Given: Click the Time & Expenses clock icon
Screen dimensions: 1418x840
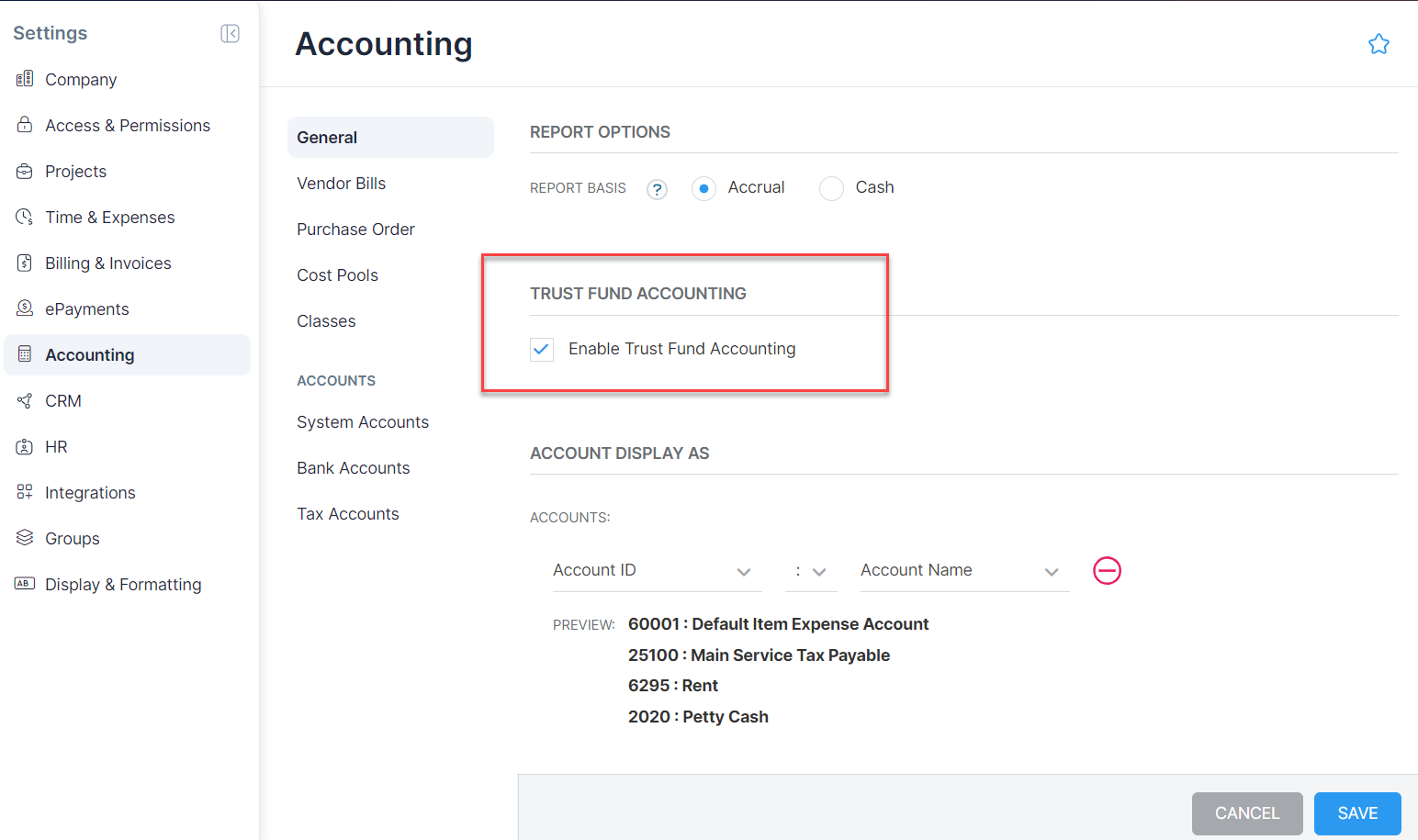Looking at the screenshot, I should [24, 217].
